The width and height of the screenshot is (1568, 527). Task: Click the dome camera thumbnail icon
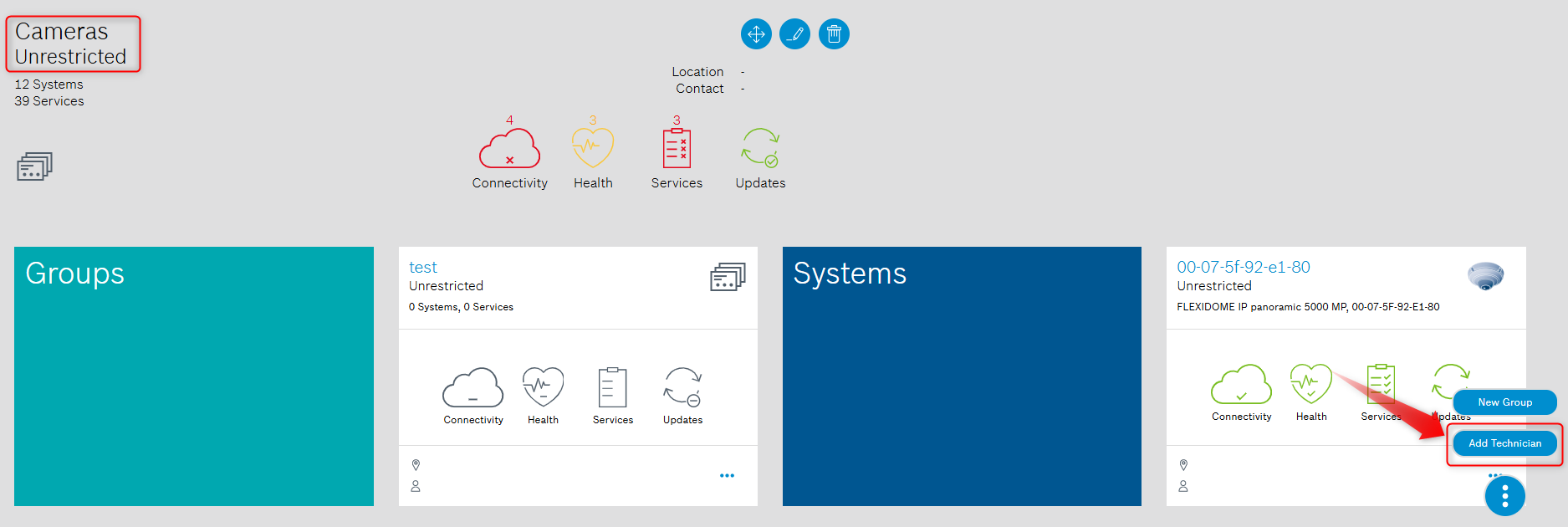(x=1486, y=276)
